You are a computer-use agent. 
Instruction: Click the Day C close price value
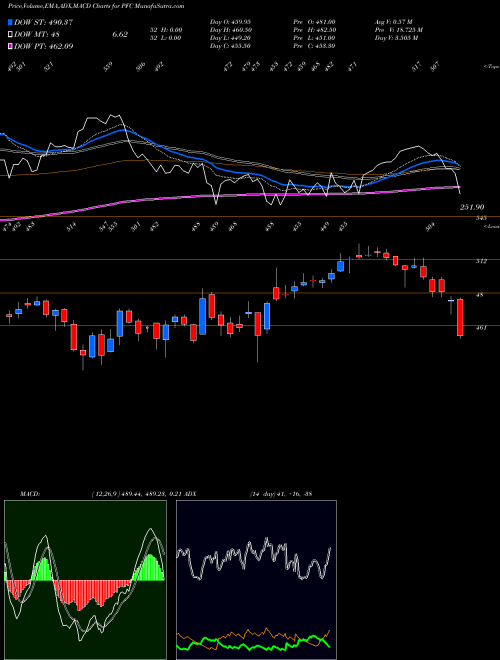pyautogui.click(x=230, y=46)
